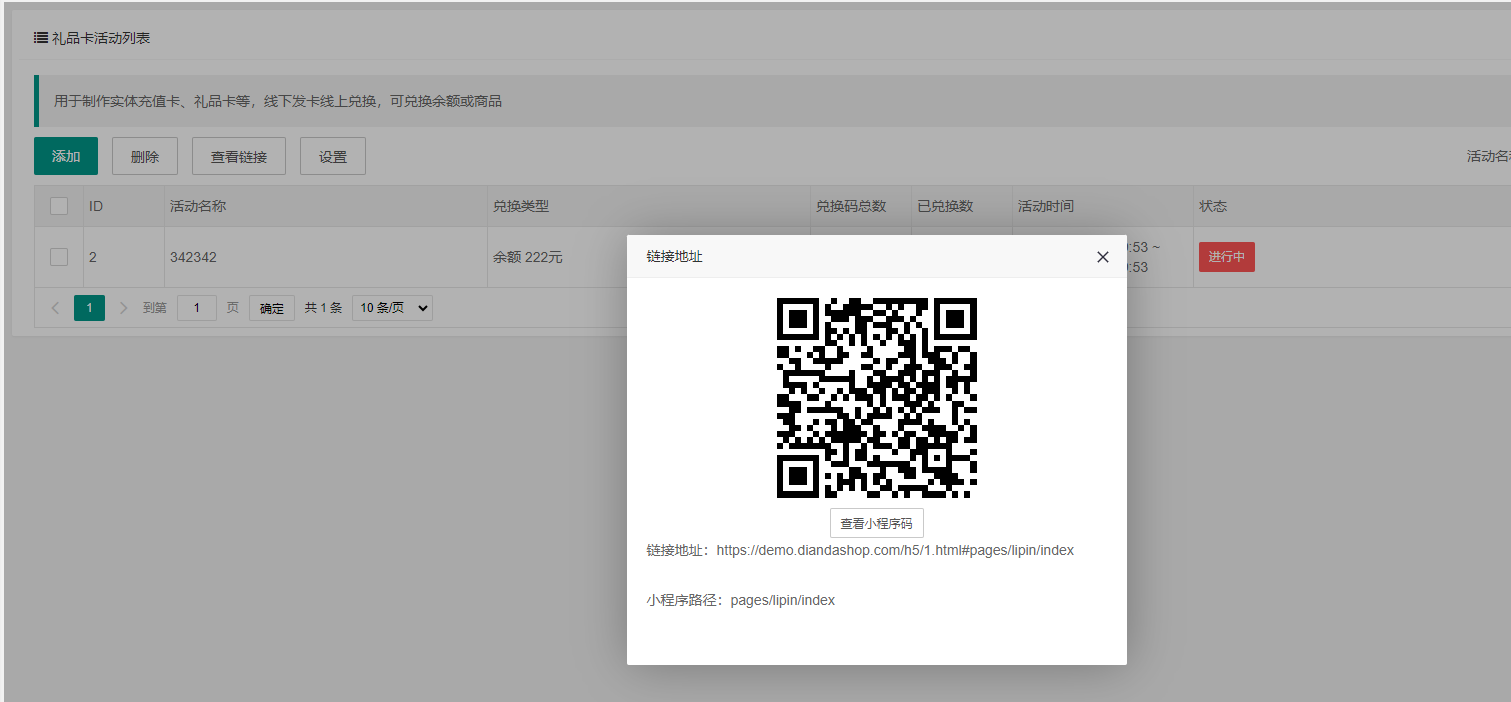Click the previous page arrow
The height and width of the screenshot is (702, 1511).
pos(55,308)
